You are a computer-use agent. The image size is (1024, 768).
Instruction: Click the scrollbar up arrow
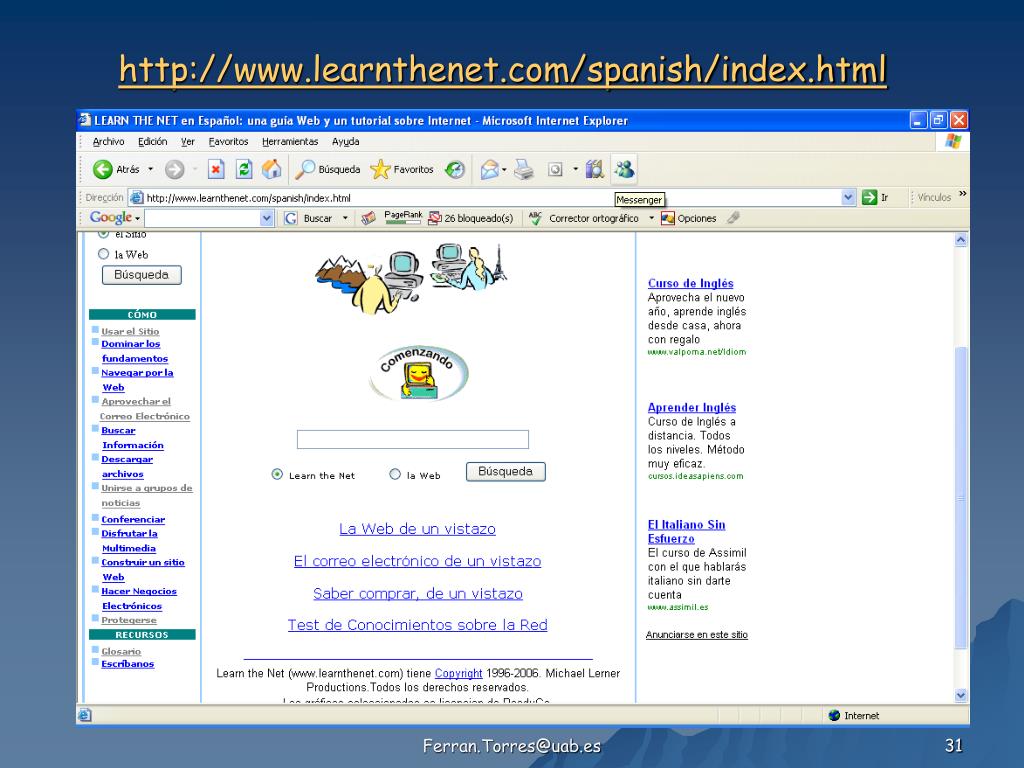pyautogui.click(x=961, y=240)
